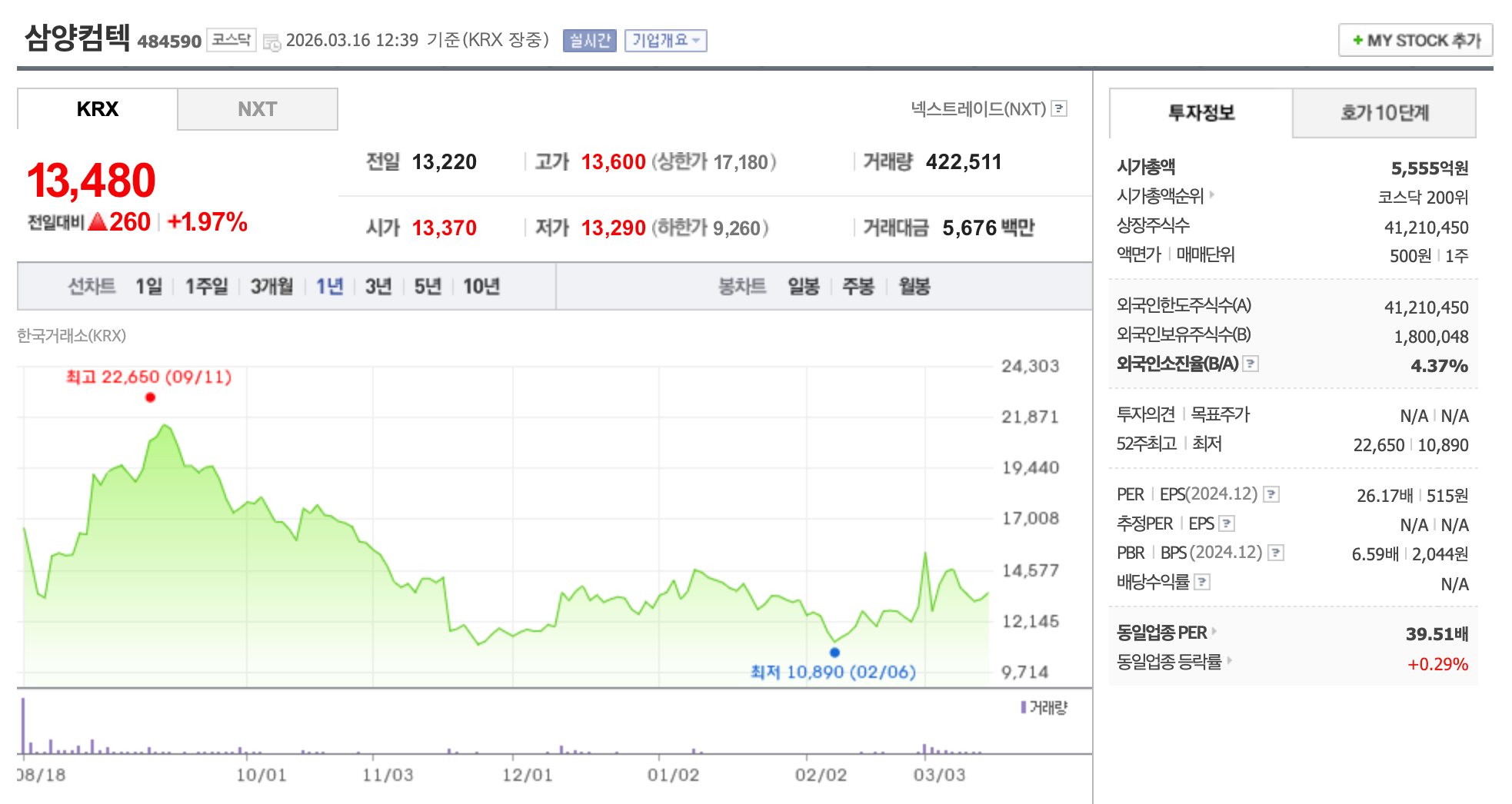Show the 일봉 candlestick chart
Screen dimensions: 1512x804
[x=803, y=287]
